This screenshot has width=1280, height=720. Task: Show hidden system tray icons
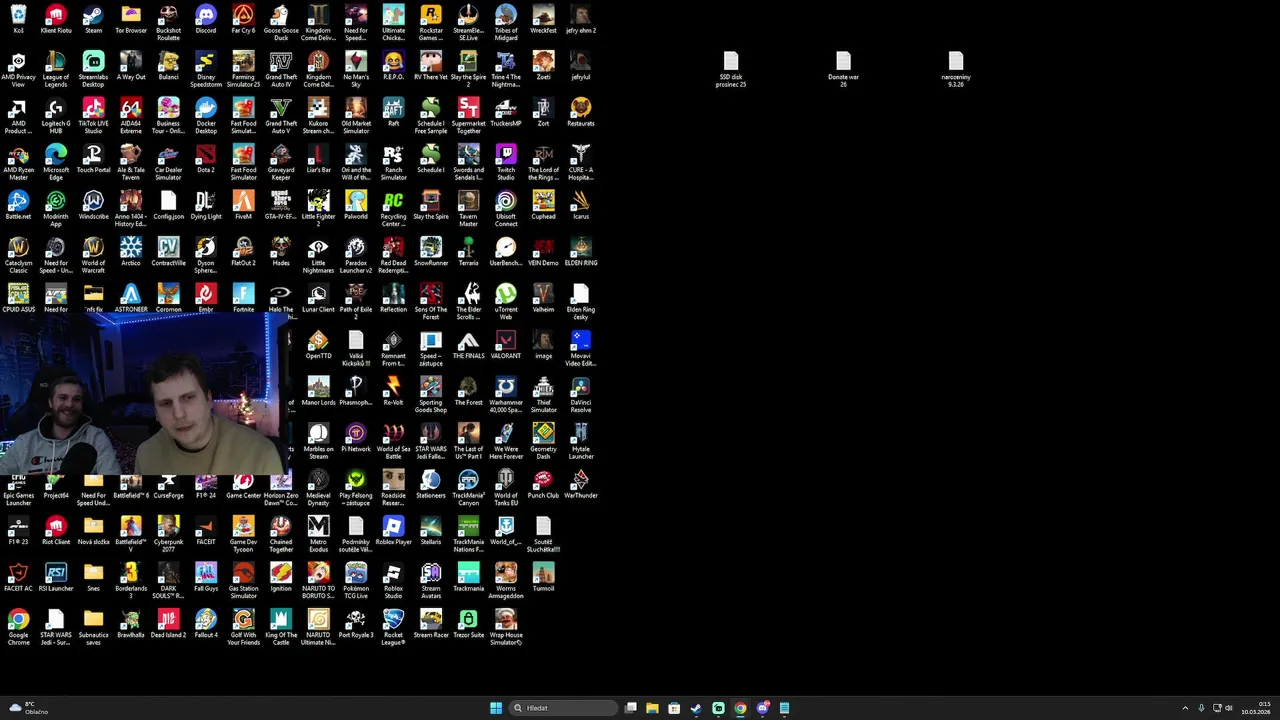point(1185,708)
